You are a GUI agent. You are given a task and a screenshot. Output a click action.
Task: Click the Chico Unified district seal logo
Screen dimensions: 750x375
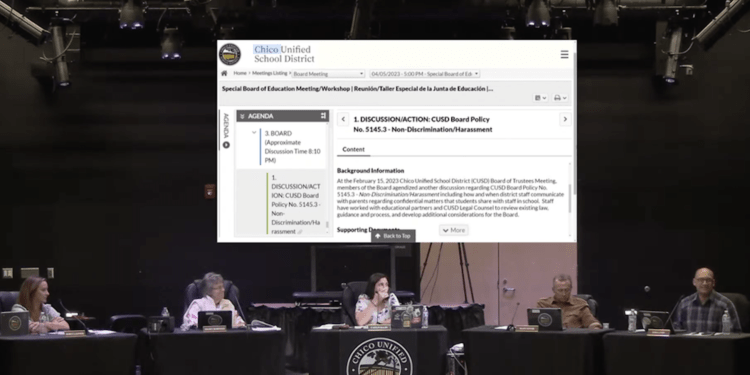[x=230, y=54]
